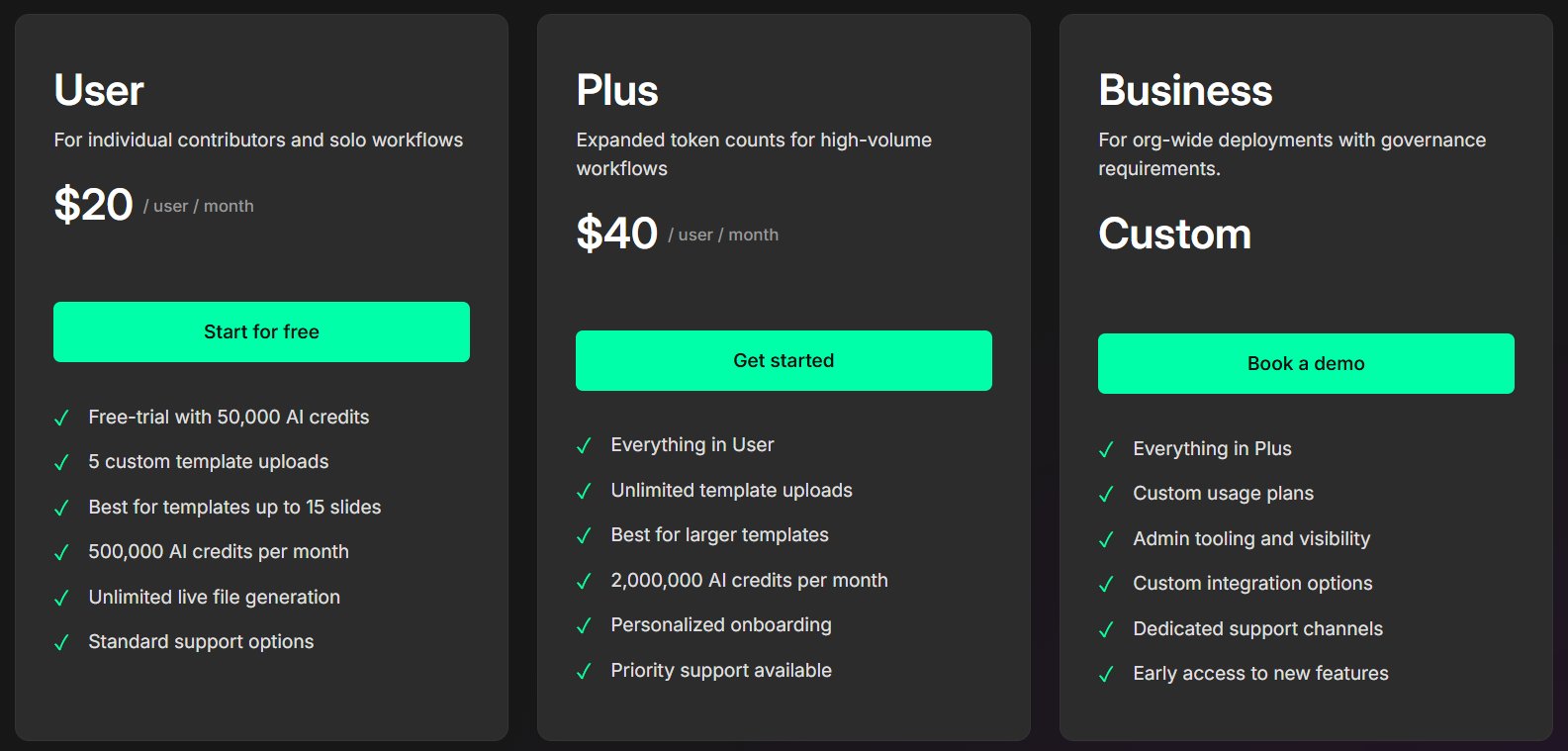Select the Business plan heading
Image resolution: width=1568 pixels, height=751 pixels.
point(1185,90)
